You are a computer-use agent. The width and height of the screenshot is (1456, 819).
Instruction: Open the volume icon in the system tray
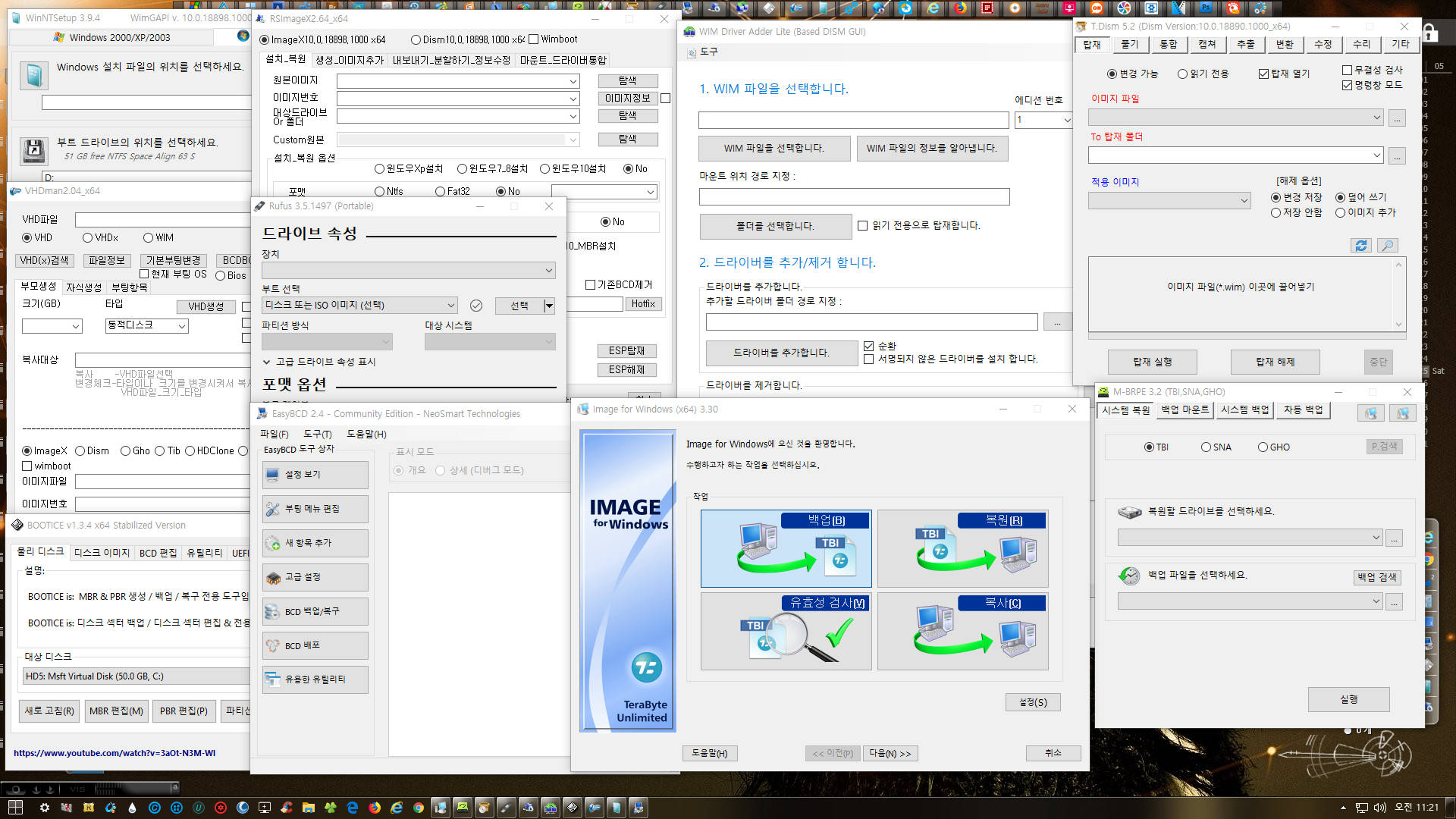coord(1380,808)
